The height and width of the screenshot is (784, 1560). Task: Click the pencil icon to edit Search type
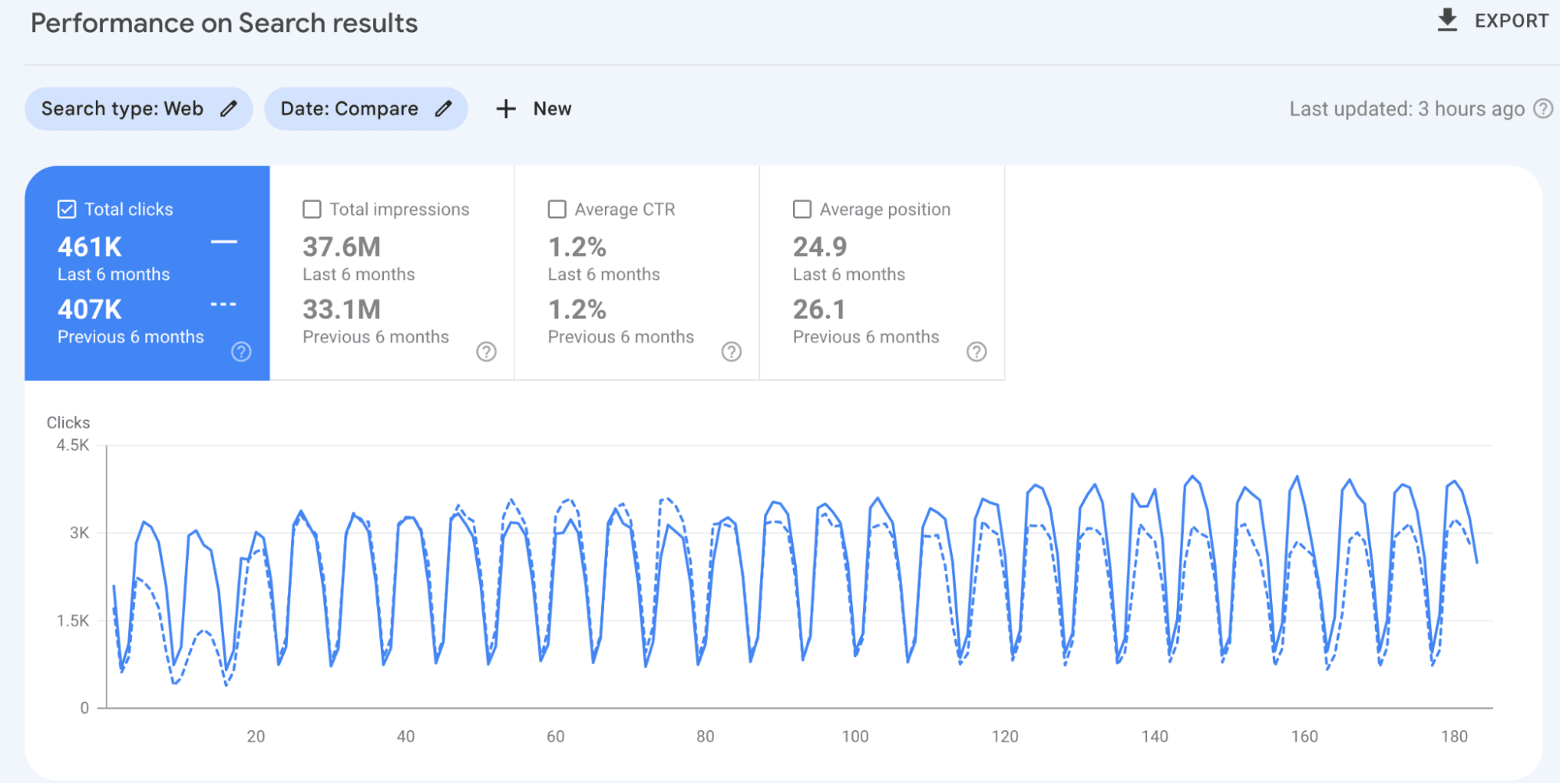[228, 108]
